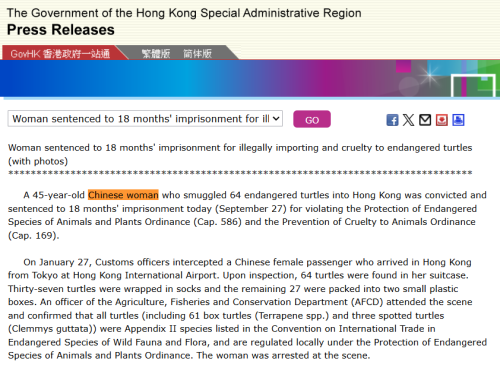Click the Press Releases heading

pyautogui.click(x=61, y=30)
